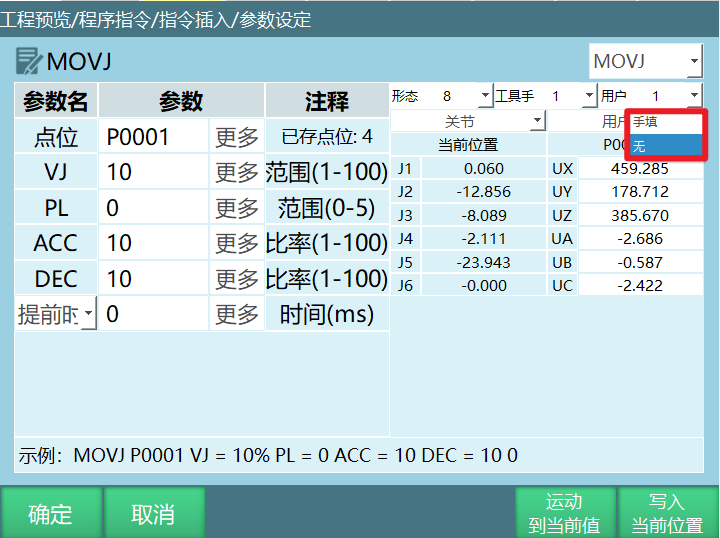
Task: Click the J4 value -2.111
Action: click(484, 239)
